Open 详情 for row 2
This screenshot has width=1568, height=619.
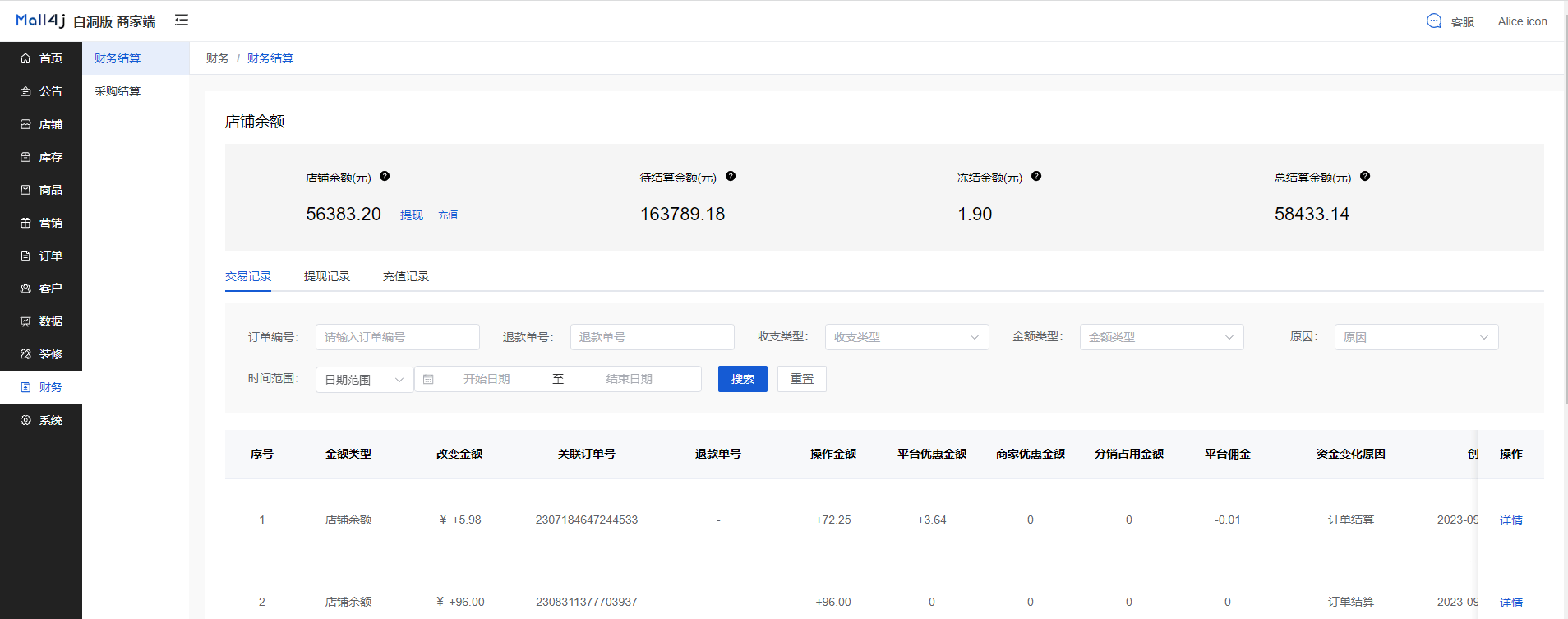click(x=1511, y=603)
